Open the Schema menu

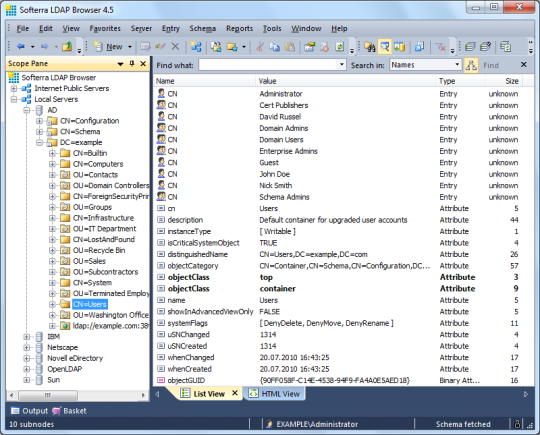click(202, 29)
